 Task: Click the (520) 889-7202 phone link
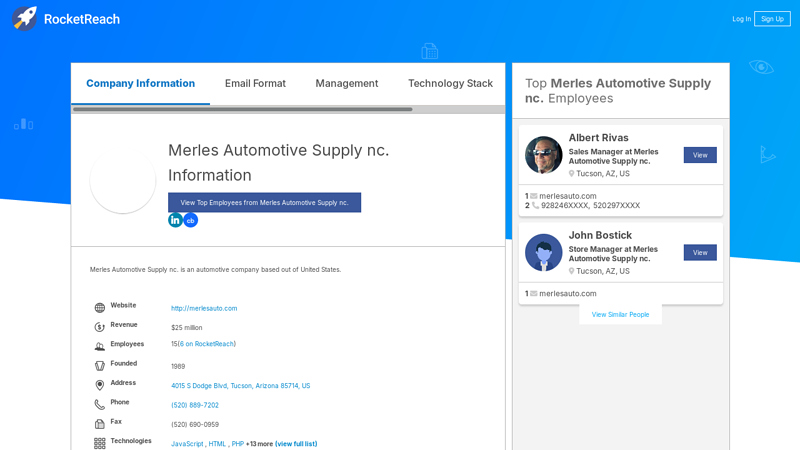pos(195,405)
